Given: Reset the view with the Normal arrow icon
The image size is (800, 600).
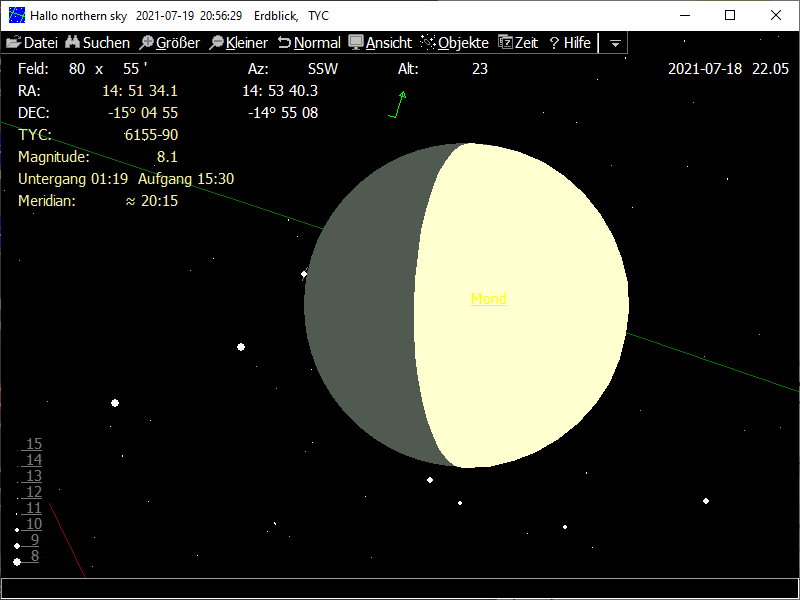Looking at the screenshot, I should (284, 43).
